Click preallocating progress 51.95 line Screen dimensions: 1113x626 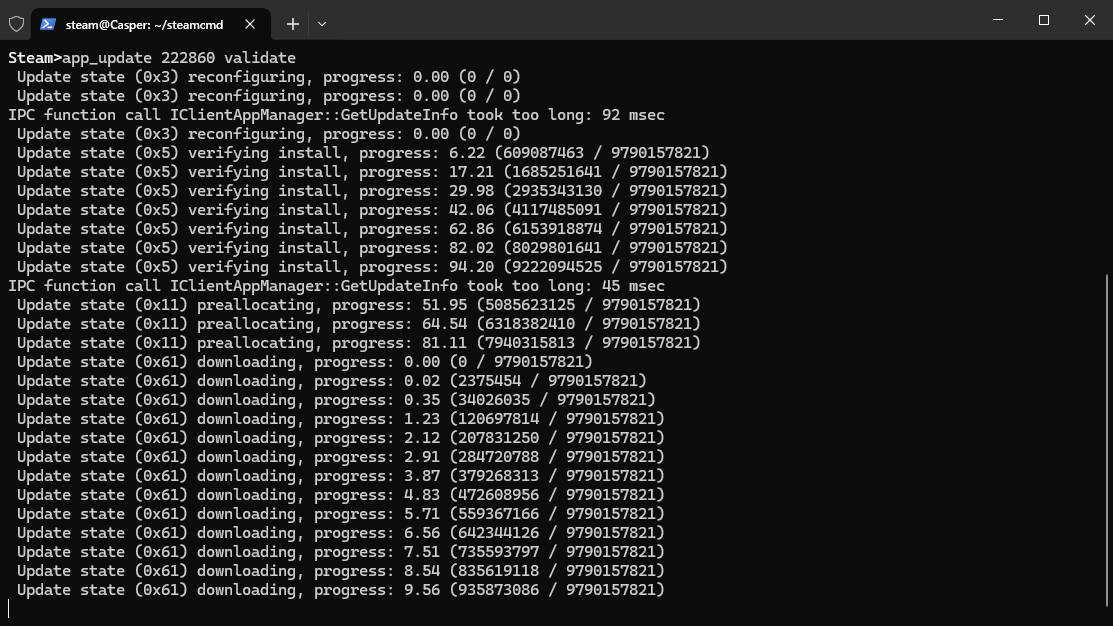(359, 304)
